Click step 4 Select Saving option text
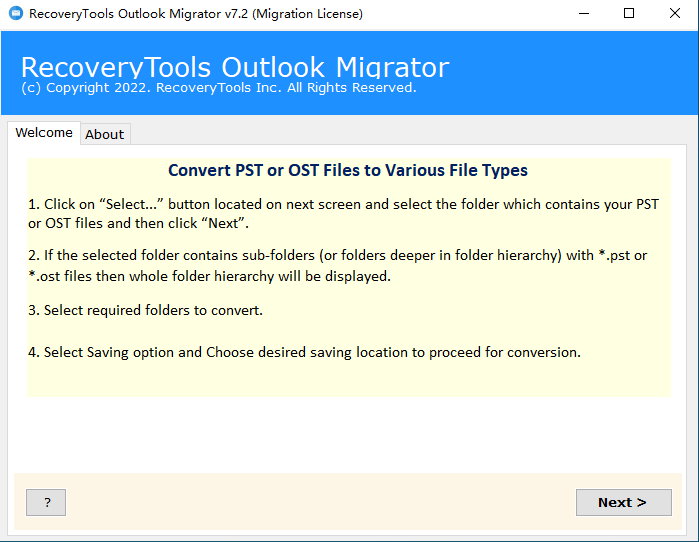The width and height of the screenshot is (699, 542). point(304,352)
